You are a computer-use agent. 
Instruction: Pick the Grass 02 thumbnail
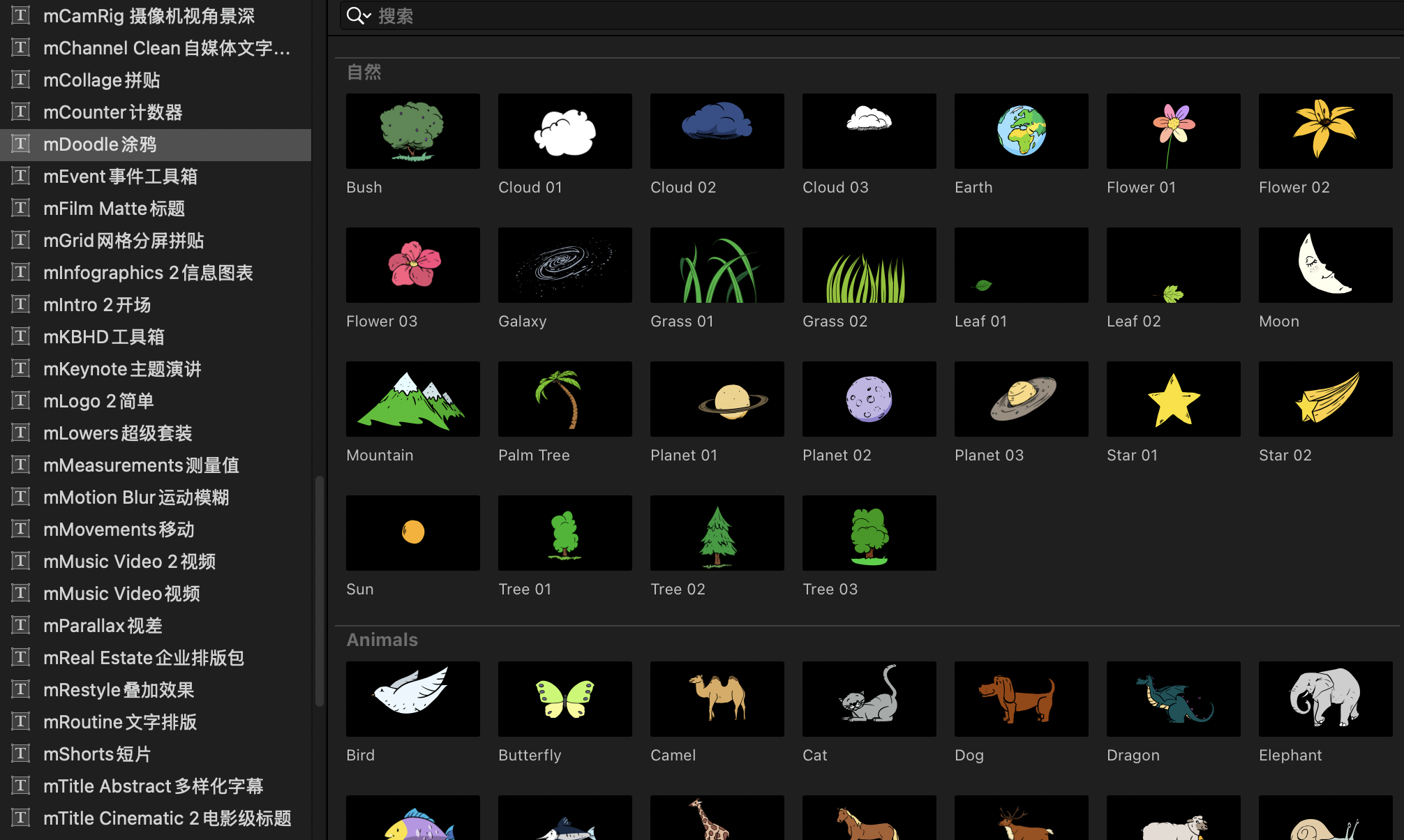(869, 265)
